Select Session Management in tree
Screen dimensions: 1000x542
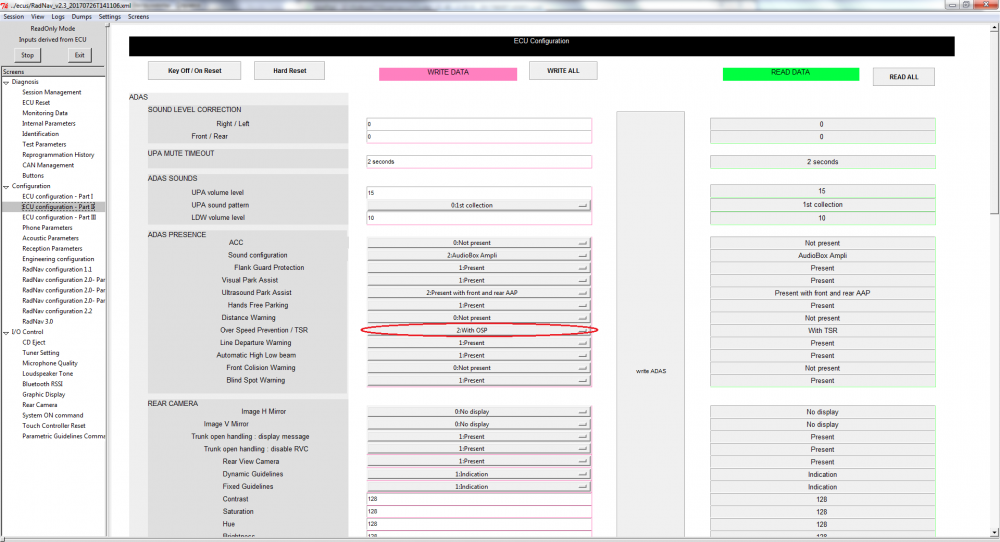(x=52, y=92)
